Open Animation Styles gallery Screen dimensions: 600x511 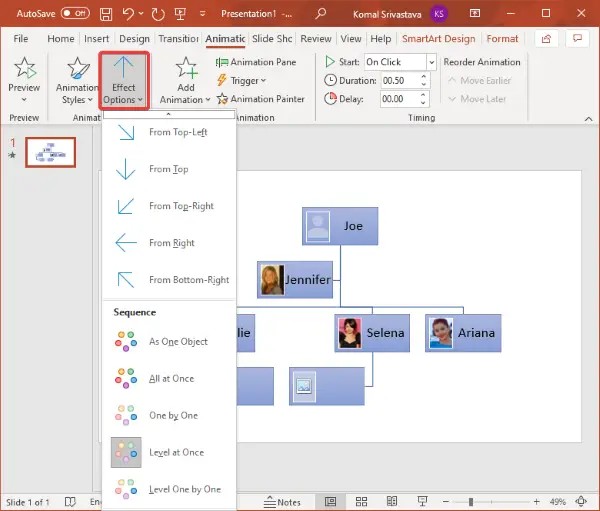[x=77, y=80]
